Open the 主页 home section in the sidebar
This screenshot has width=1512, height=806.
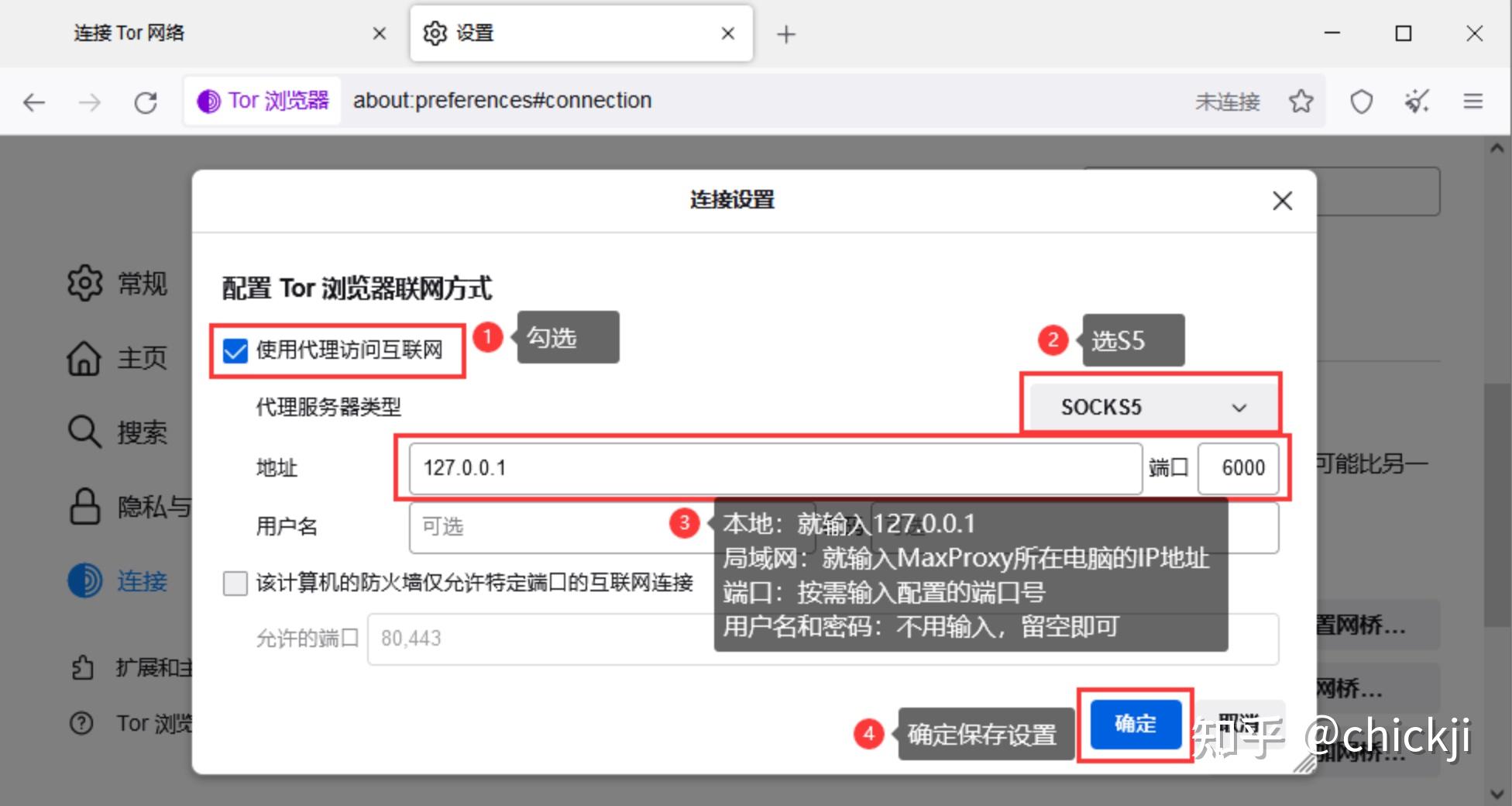click(84, 358)
